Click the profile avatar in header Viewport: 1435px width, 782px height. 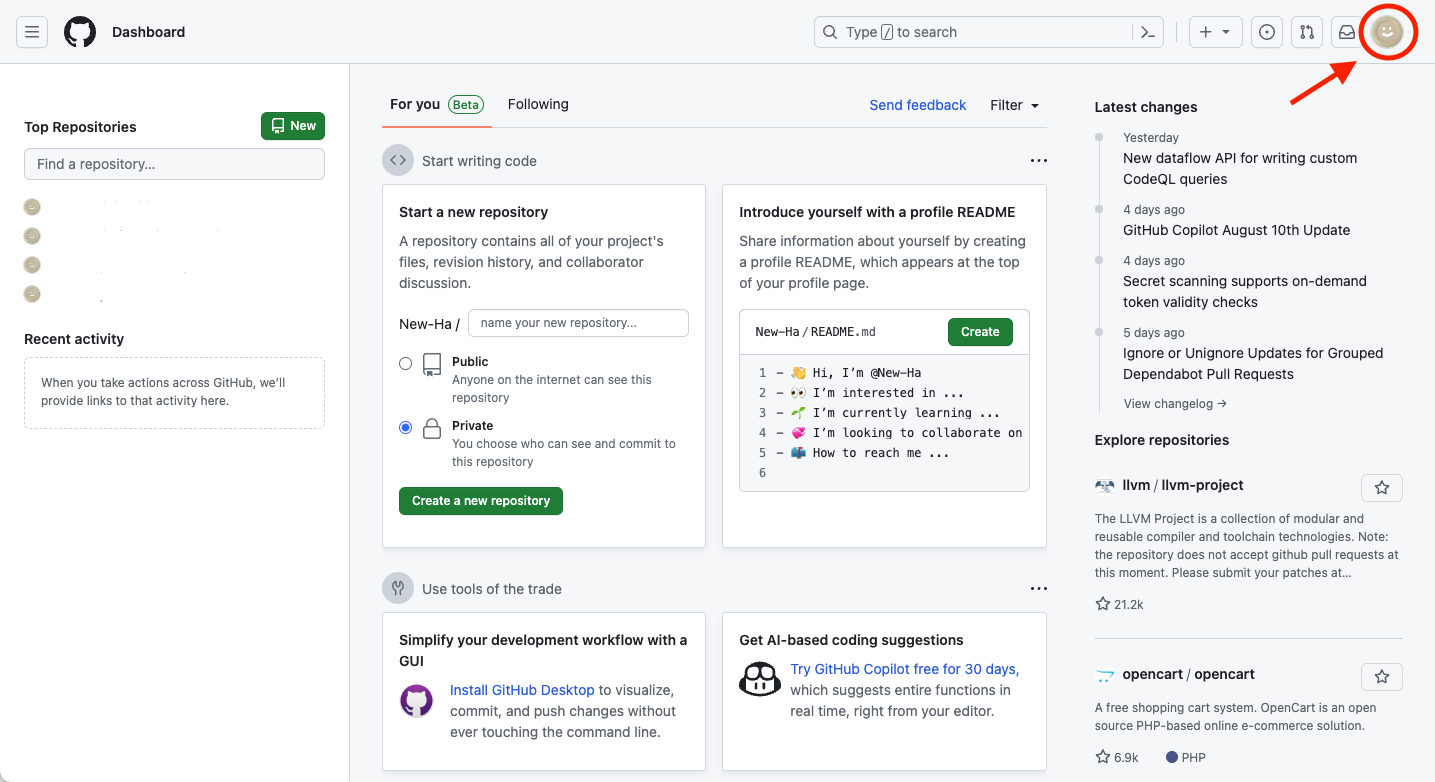point(1387,32)
